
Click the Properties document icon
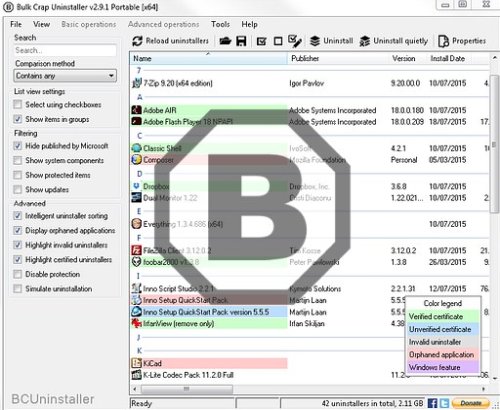[x=443, y=41]
